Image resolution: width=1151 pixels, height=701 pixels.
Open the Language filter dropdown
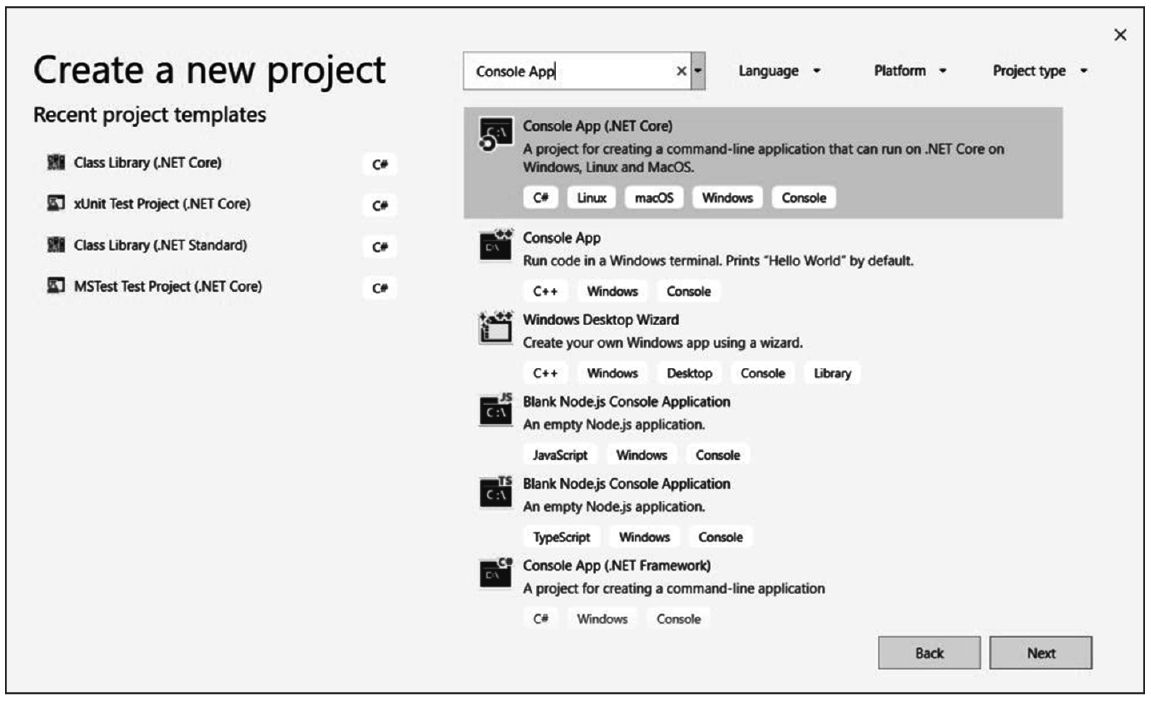(x=779, y=71)
